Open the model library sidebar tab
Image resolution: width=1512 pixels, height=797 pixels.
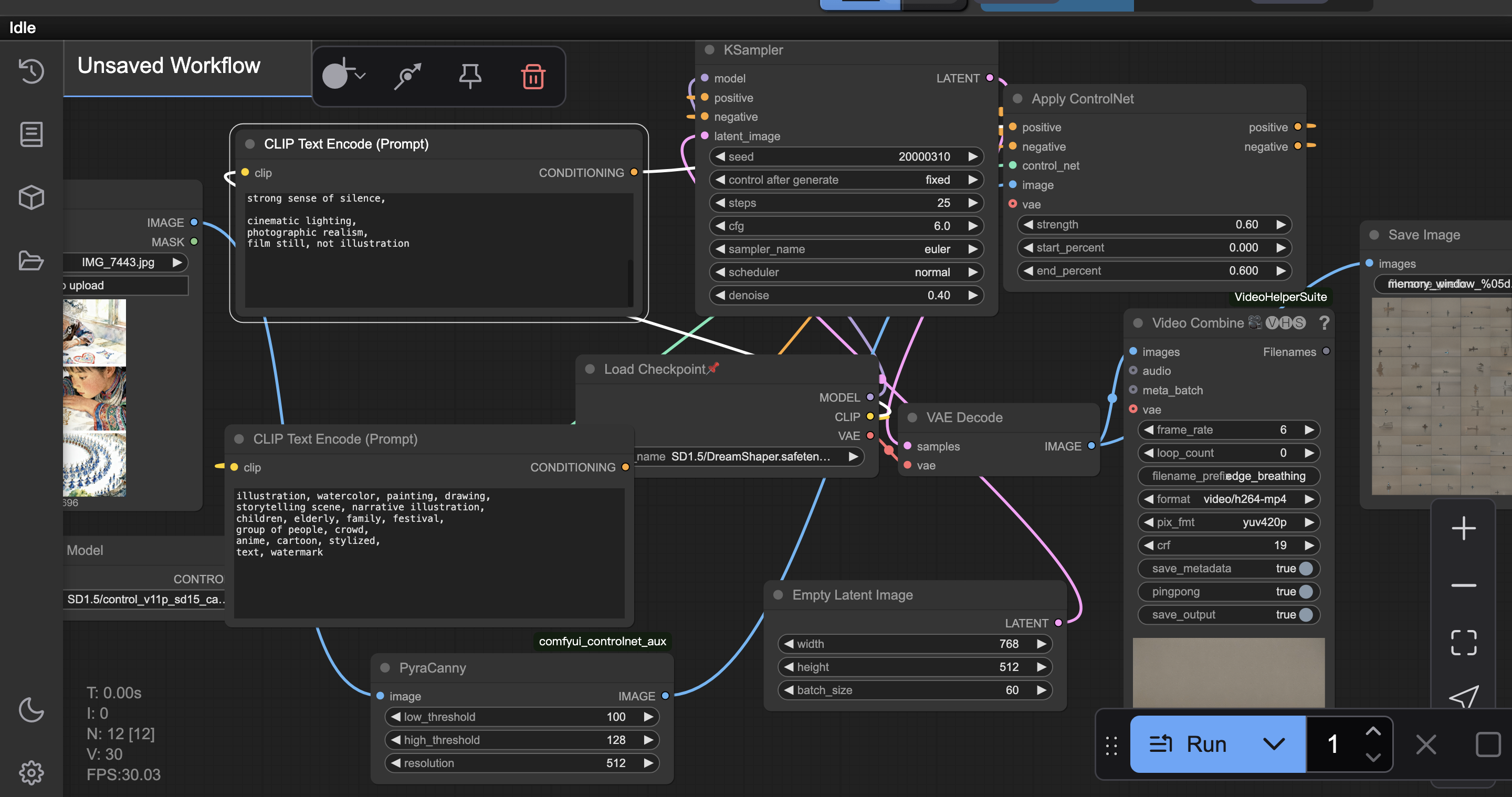(x=31, y=134)
